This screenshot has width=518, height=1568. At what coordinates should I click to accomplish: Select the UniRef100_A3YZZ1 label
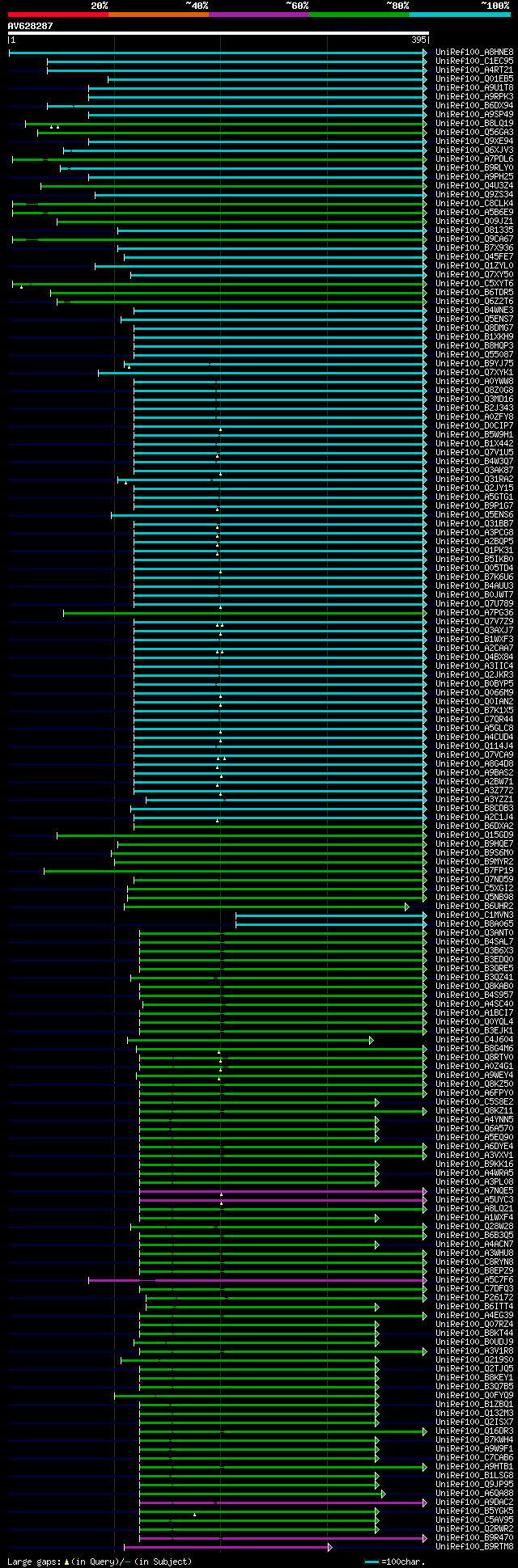click(x=474, y=799)
